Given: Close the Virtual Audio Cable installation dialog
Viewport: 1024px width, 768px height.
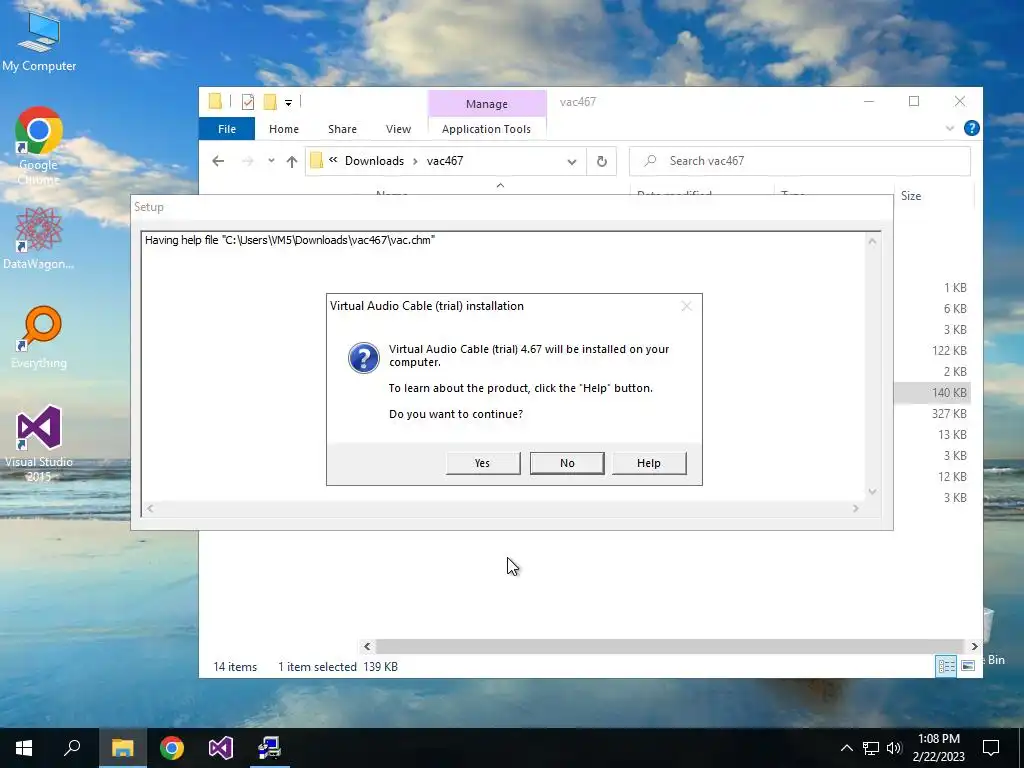Looking at the screenshot, I should [x=686, y=306].
